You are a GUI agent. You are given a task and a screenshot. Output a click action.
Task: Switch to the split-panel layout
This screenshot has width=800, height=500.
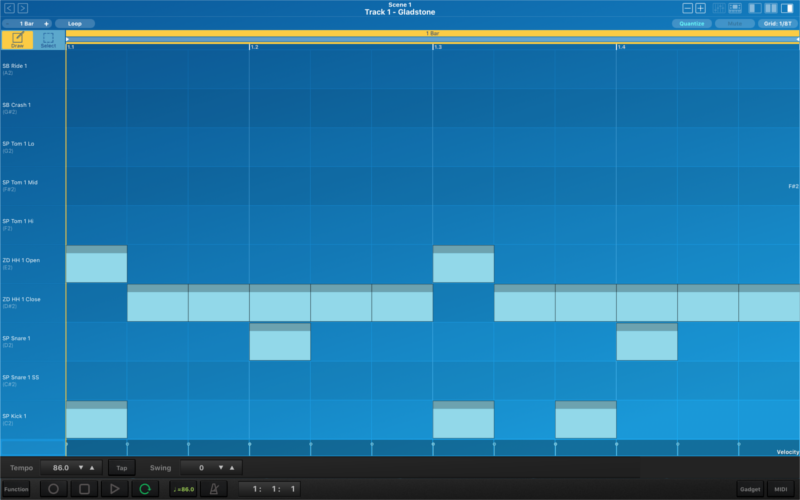click(771, 8)
